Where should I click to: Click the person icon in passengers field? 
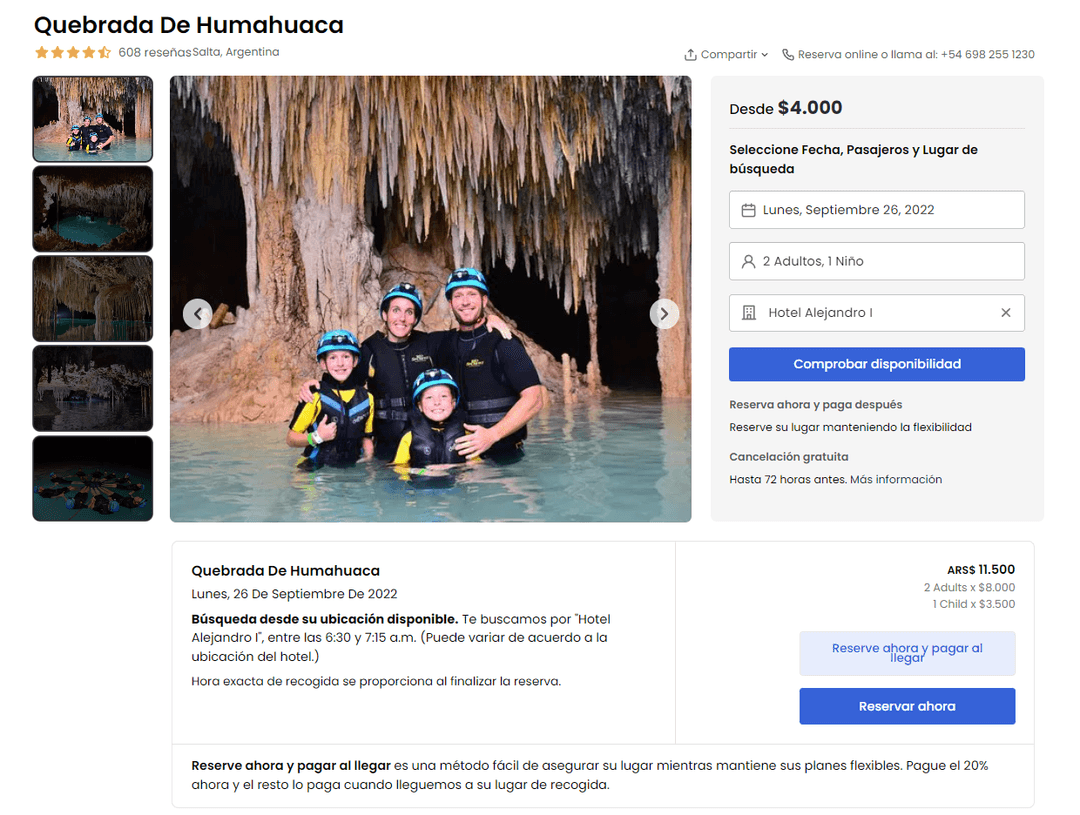[748, 262]
